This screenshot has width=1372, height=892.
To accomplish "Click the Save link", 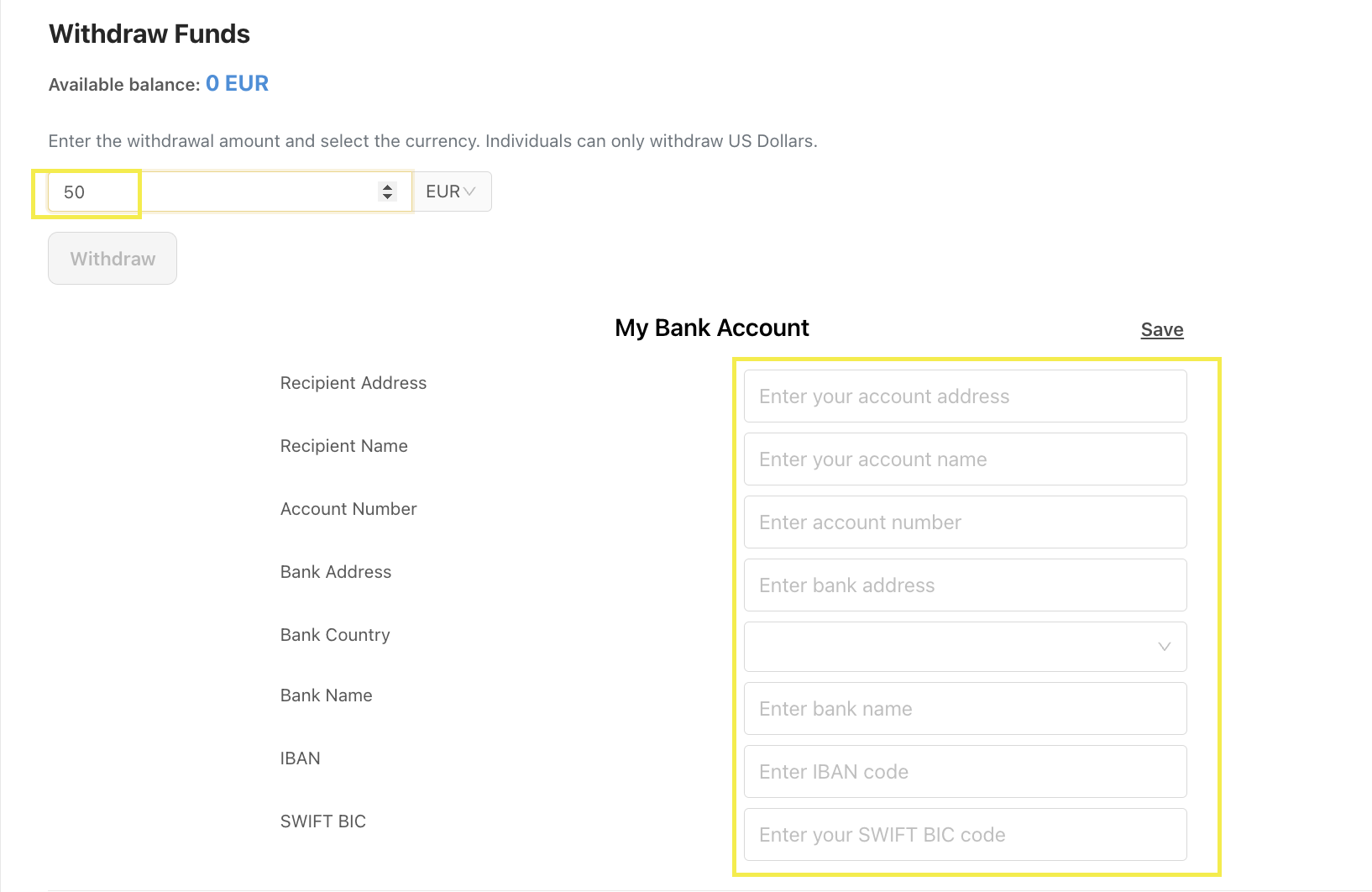I will [x=1162, y=330].
